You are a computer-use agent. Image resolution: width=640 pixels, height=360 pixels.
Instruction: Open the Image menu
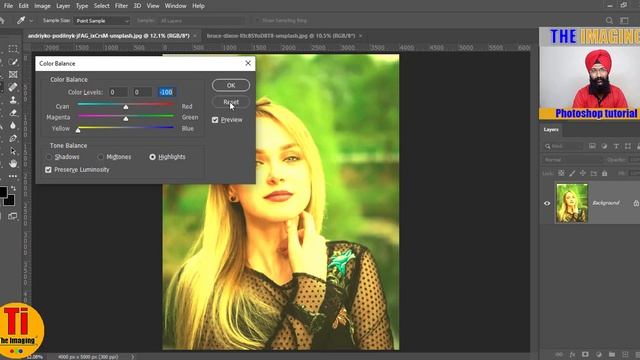[x=42, y=6]
